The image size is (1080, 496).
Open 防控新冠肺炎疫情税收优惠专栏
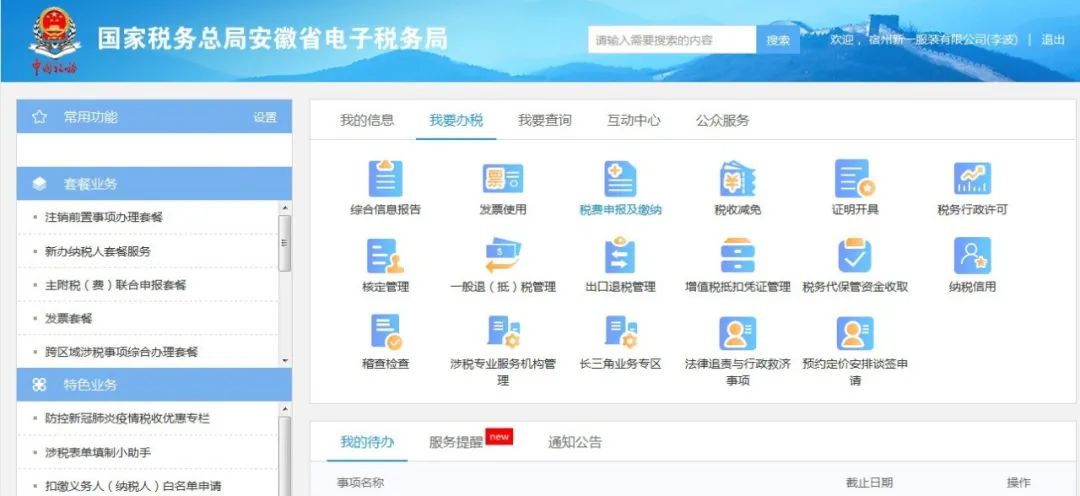[x=127, y=418]
